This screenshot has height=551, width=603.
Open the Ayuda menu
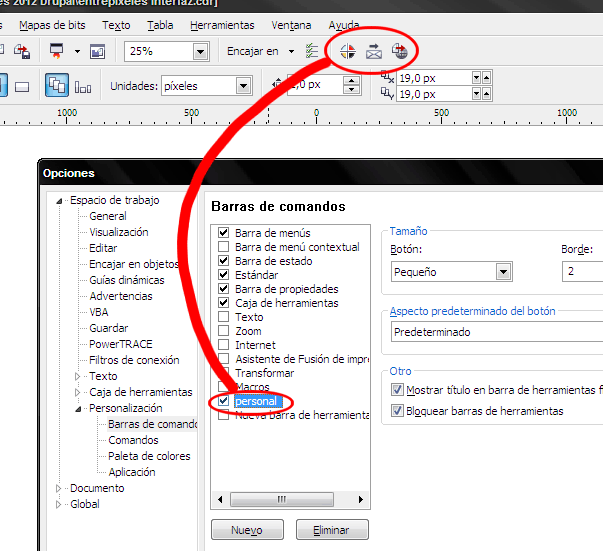pyautogui.click(x=344, y=25)
